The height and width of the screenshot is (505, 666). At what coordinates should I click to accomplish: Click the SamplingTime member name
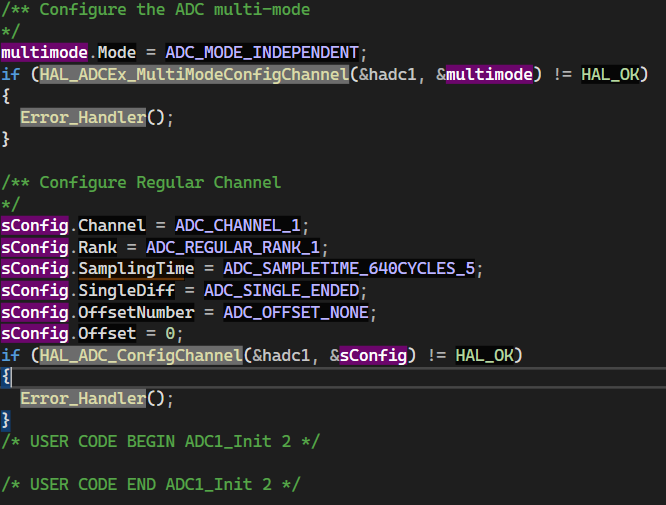(x=136, y=269)
